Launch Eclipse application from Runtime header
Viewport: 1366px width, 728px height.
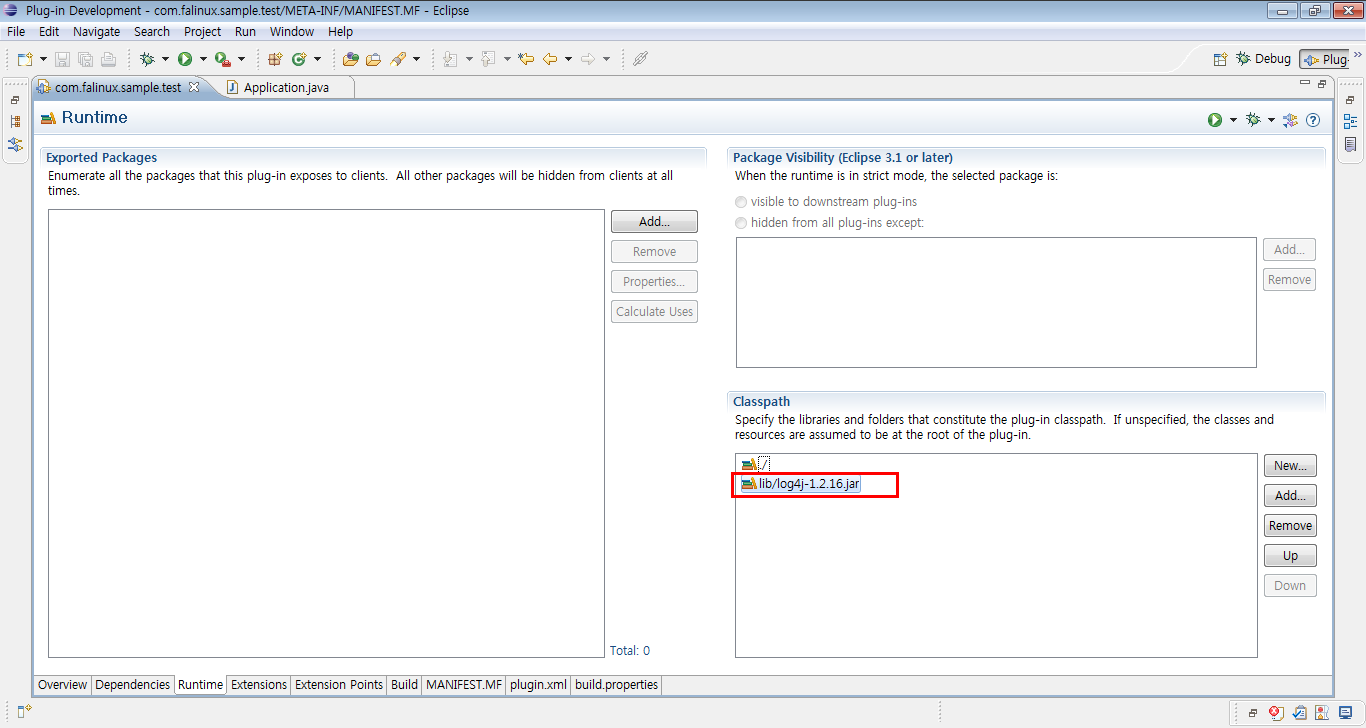point(1215,120)
